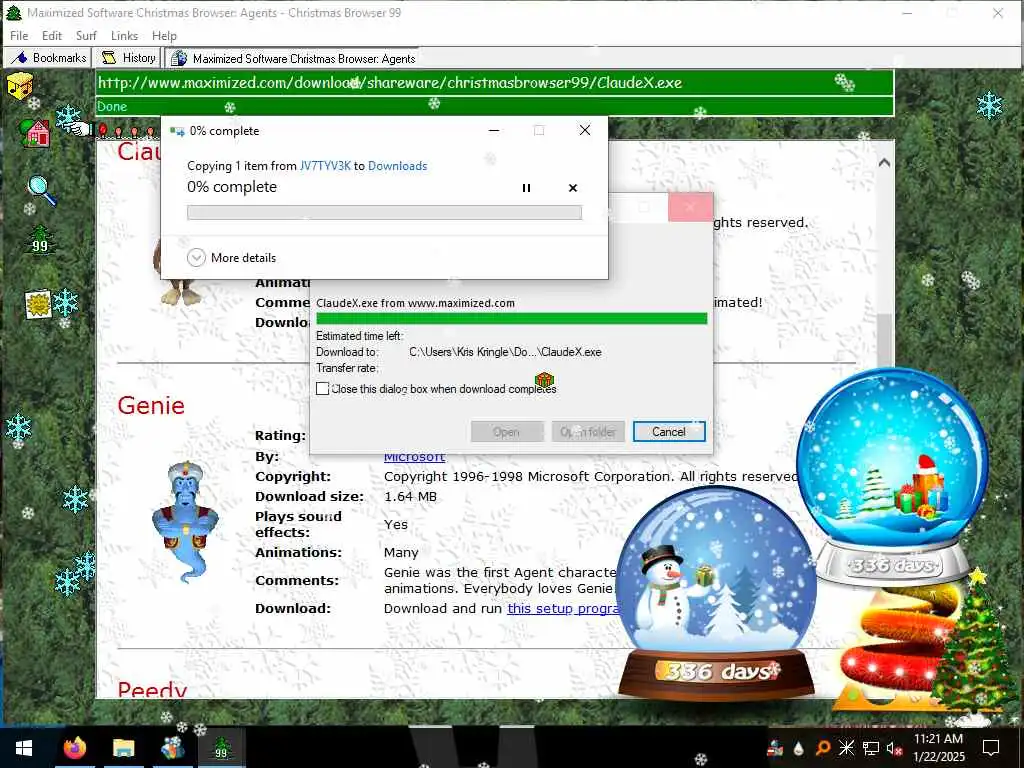Screen dimensions: 1024x768
Task: Click Cancel in the download dialog
Action: point(669,432)
